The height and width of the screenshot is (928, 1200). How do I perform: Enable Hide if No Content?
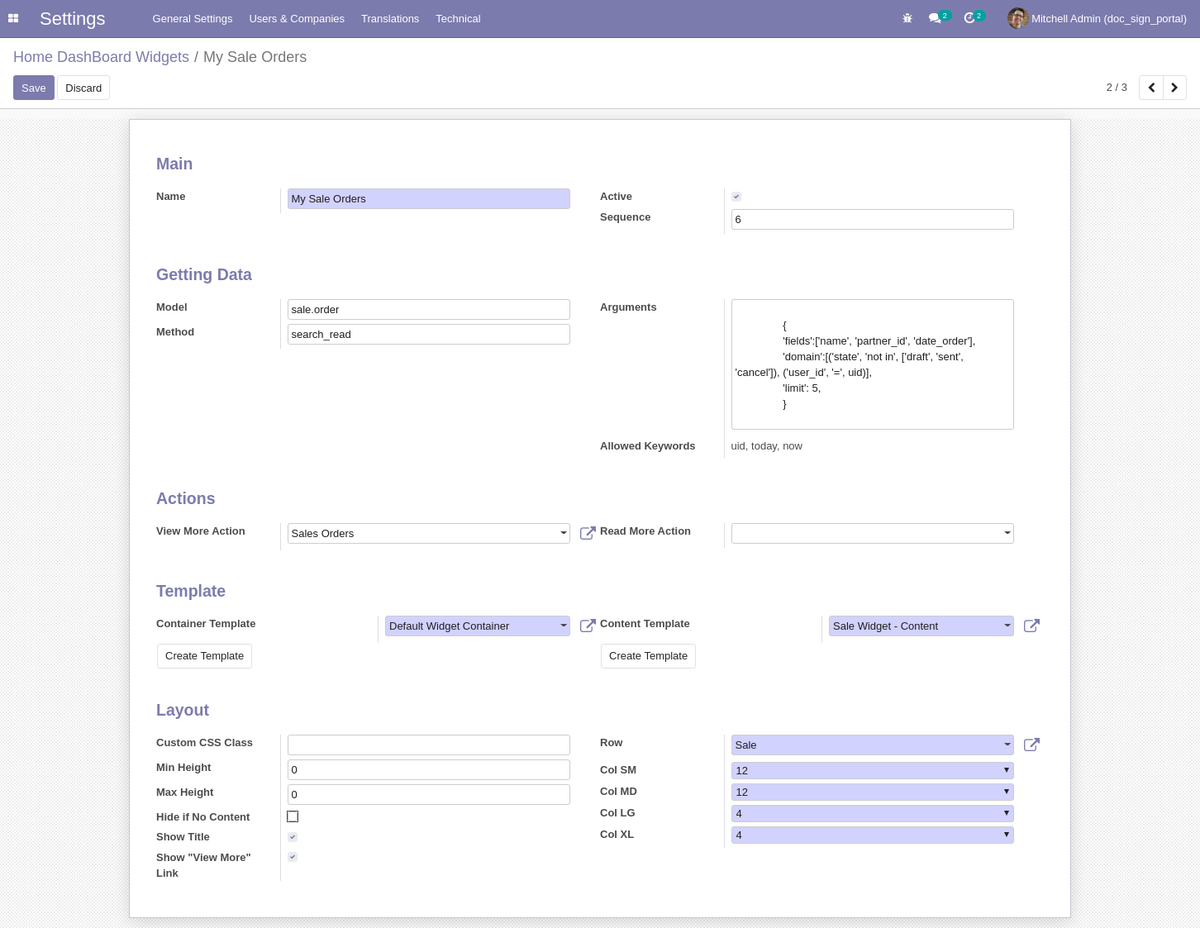292,816
